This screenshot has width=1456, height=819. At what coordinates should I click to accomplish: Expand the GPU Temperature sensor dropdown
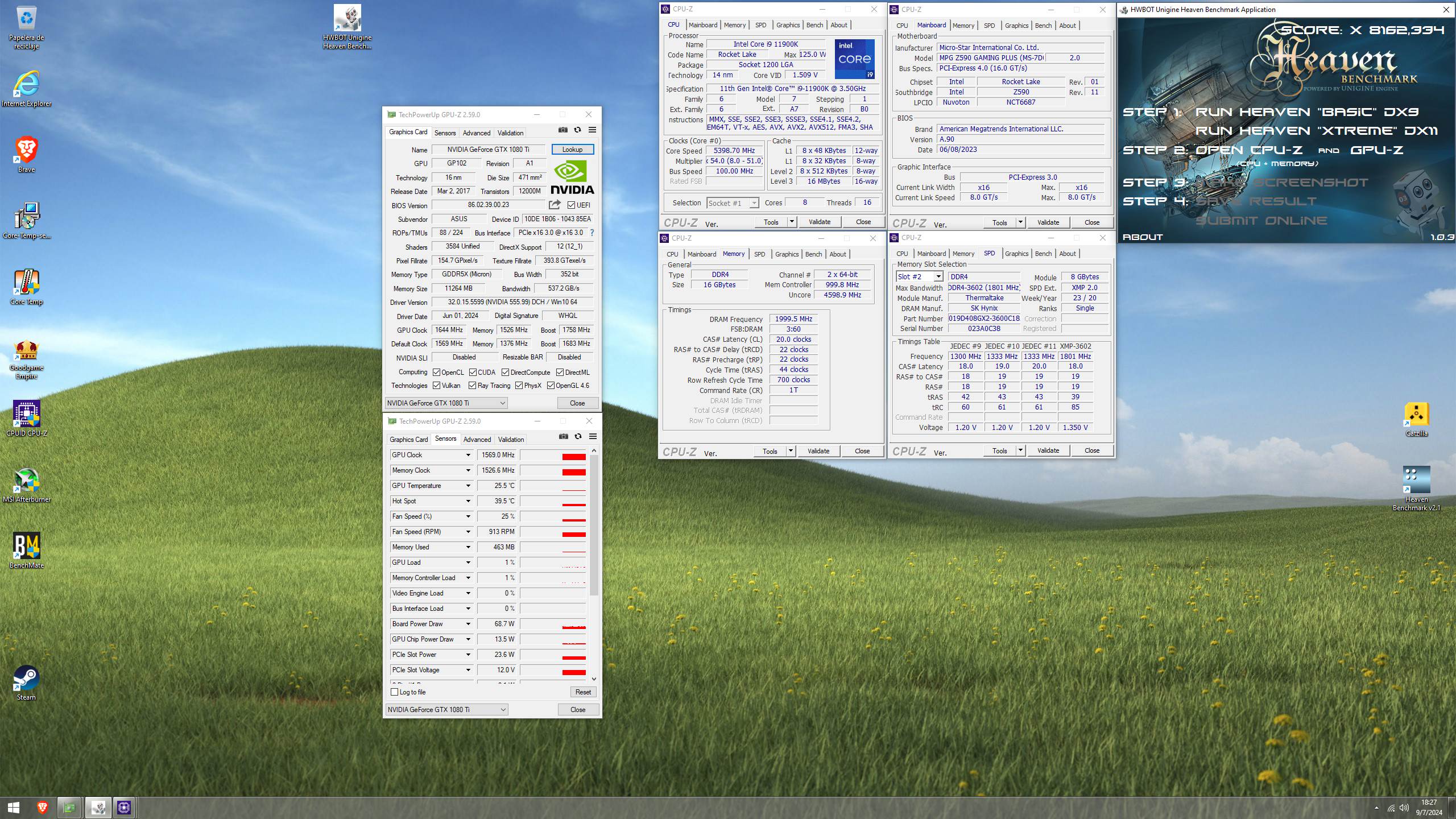point(468,486)
